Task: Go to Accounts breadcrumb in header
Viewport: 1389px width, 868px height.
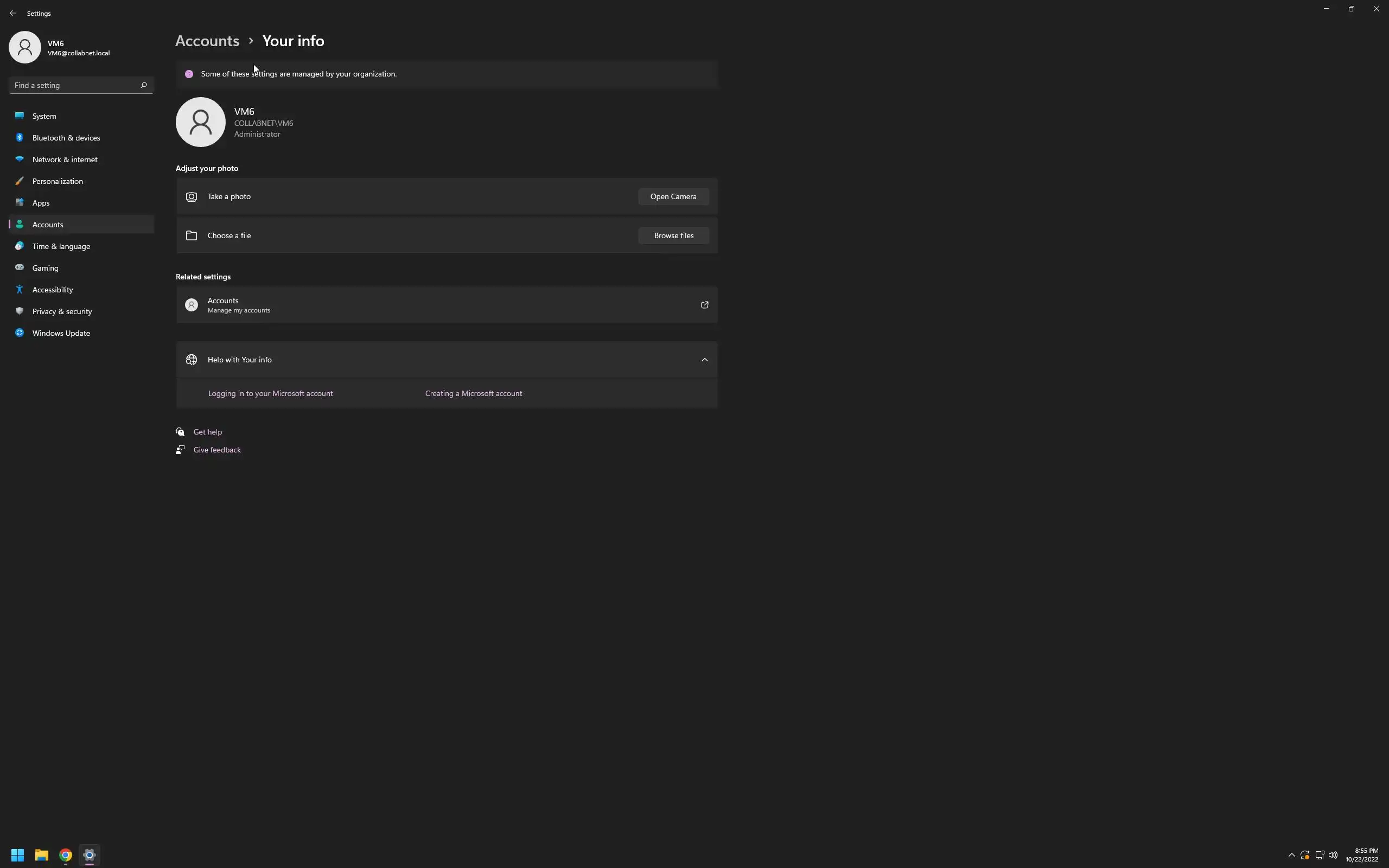Action: click(x=207, y=41)
